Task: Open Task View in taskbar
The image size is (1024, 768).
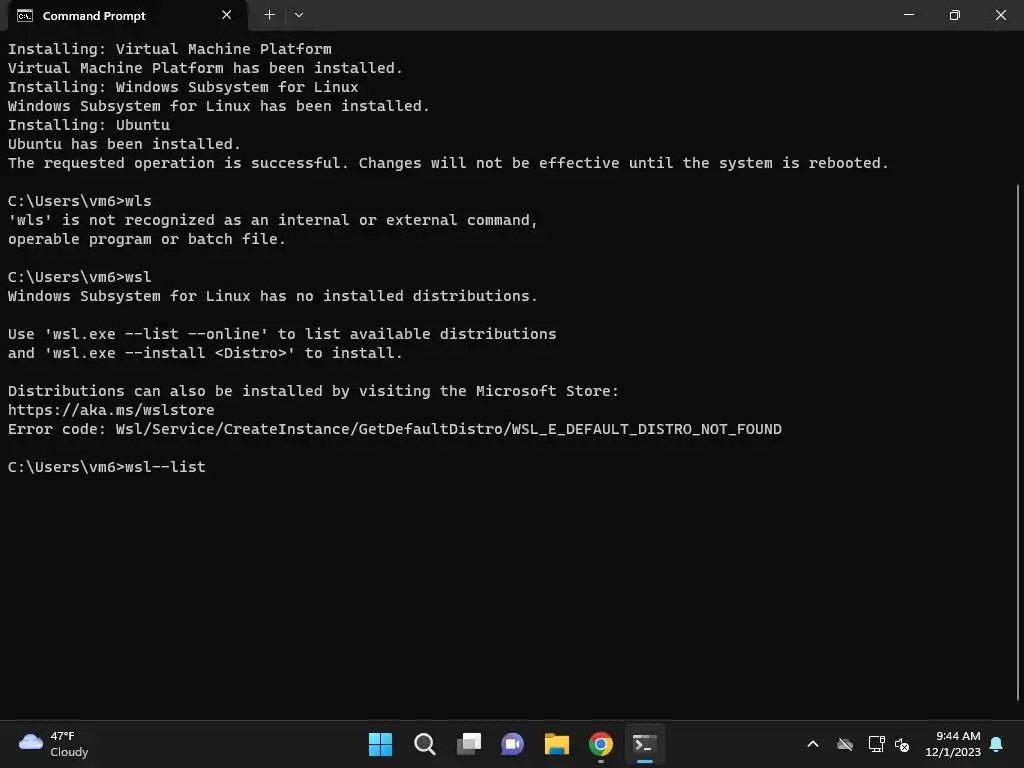Action: point(469,744)
